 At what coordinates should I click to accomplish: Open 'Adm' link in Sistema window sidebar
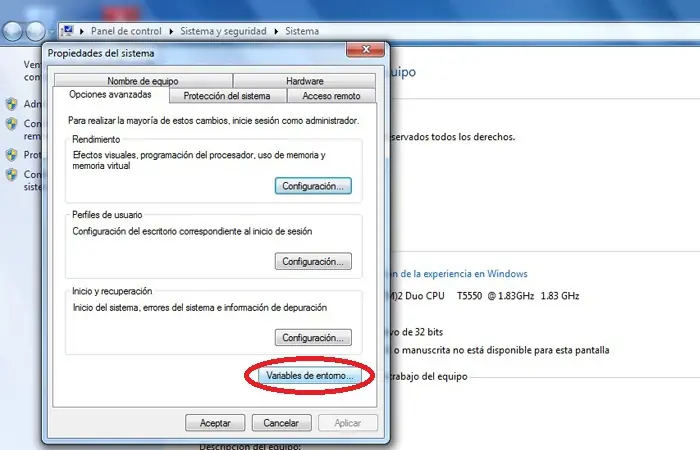(x=33, y=104)
